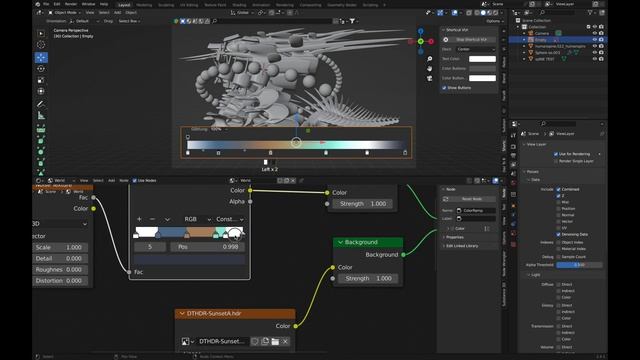
Task: Select the Scale tool in viewport toolbar
Action: pos(41,80)
